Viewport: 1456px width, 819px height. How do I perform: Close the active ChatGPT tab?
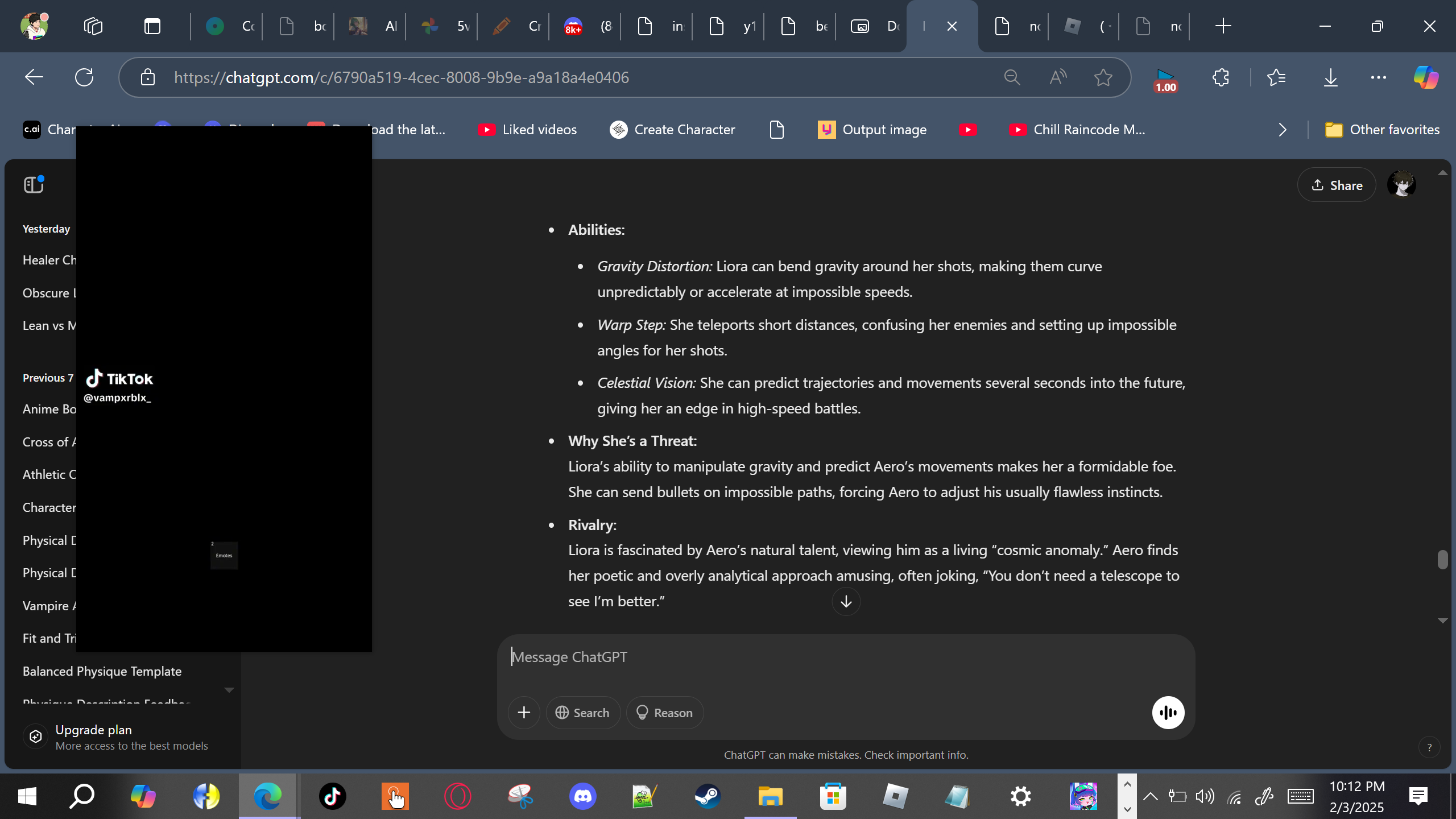[x=952, y=26]
